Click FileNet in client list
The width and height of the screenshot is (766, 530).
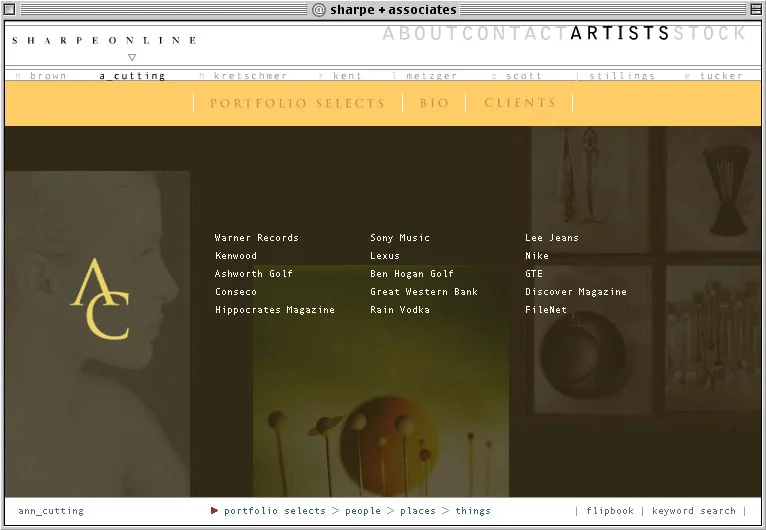(546, 310)
